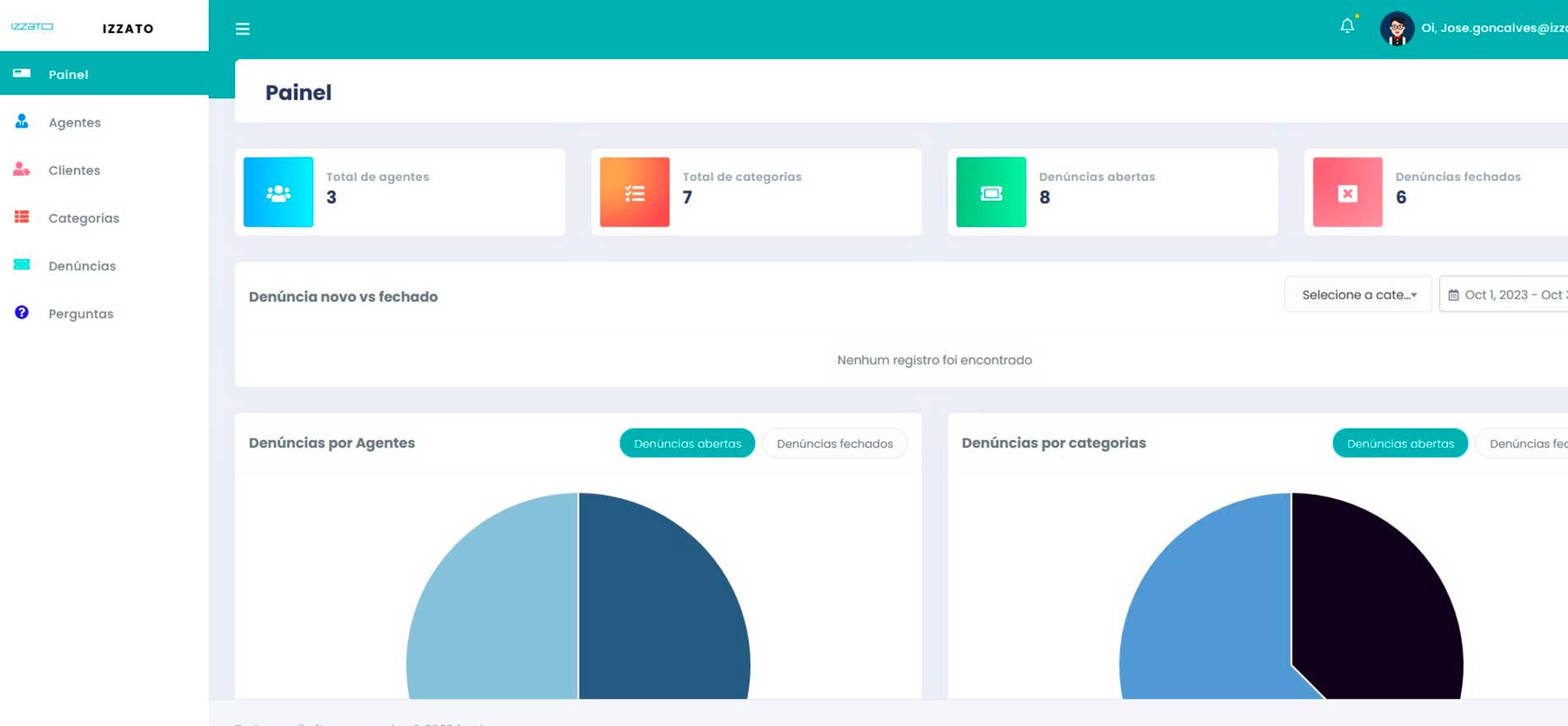Navigate to Denúncias in sidebar
1568x726 pixels.
pyautogui.click(x=81, y=266)
